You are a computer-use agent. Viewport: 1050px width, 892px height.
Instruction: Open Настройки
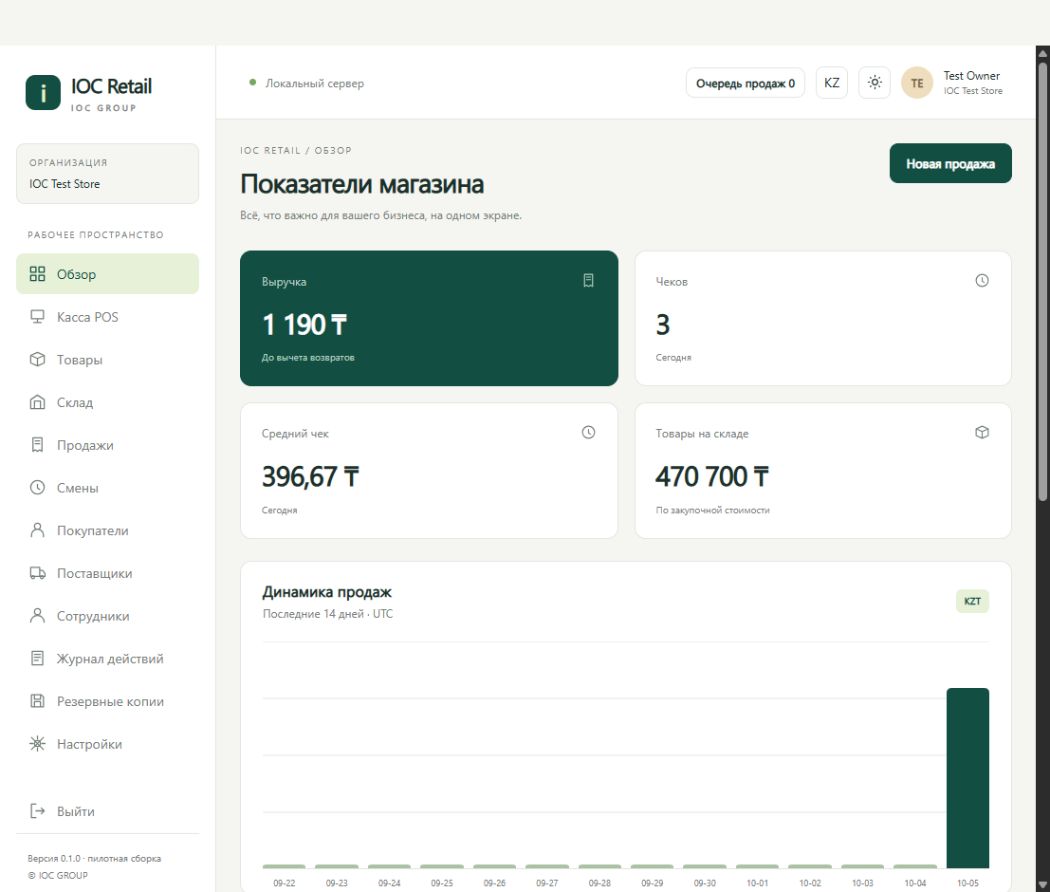[x=107, y=744]
